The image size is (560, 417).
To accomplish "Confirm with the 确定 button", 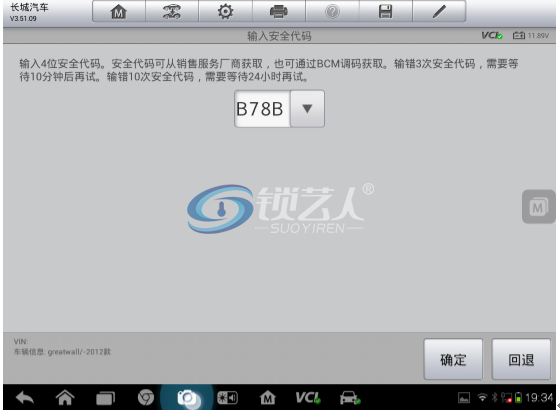I will pyautogui.click(x=453, y=359).
